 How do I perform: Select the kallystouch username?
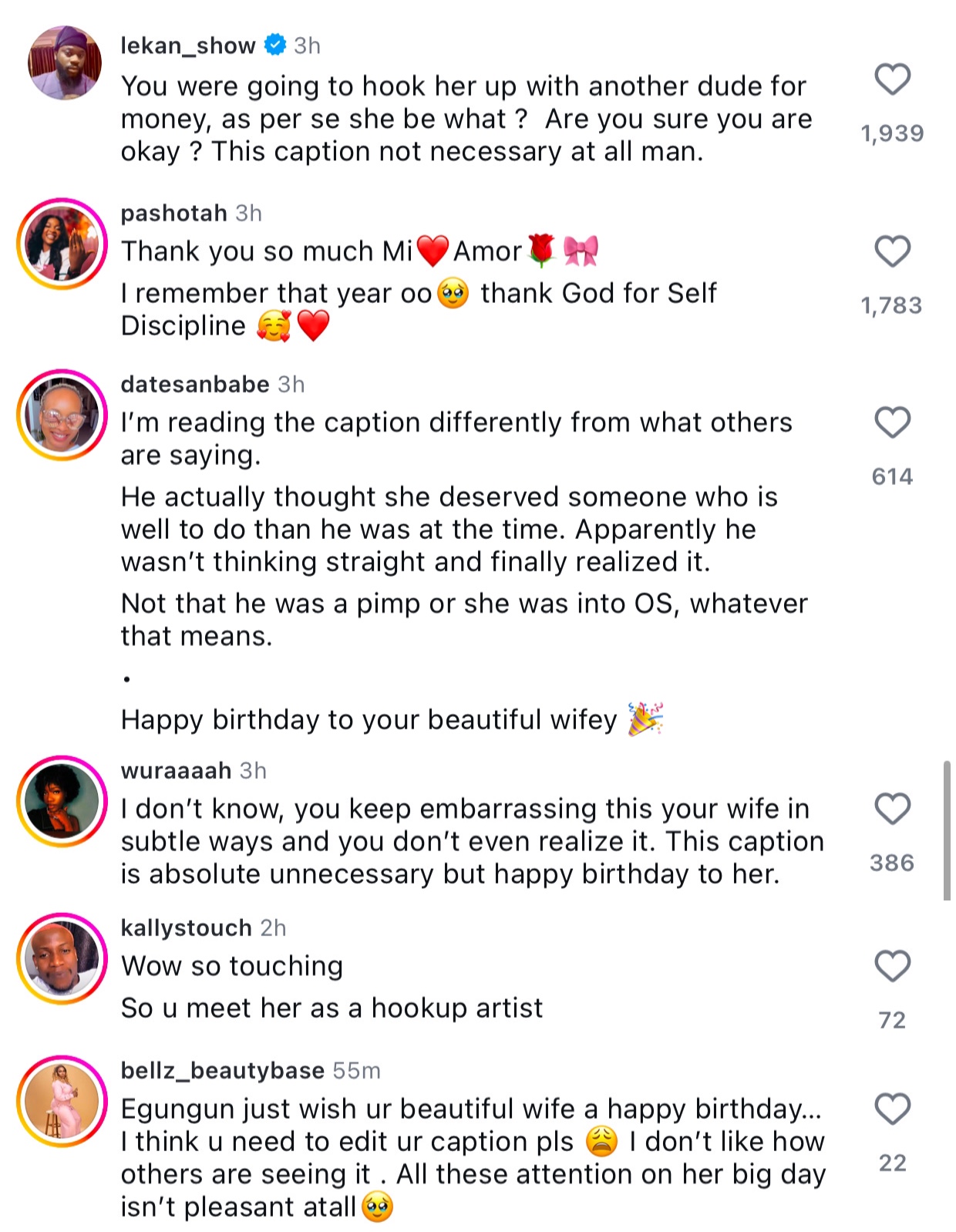(x=186, y=927)
